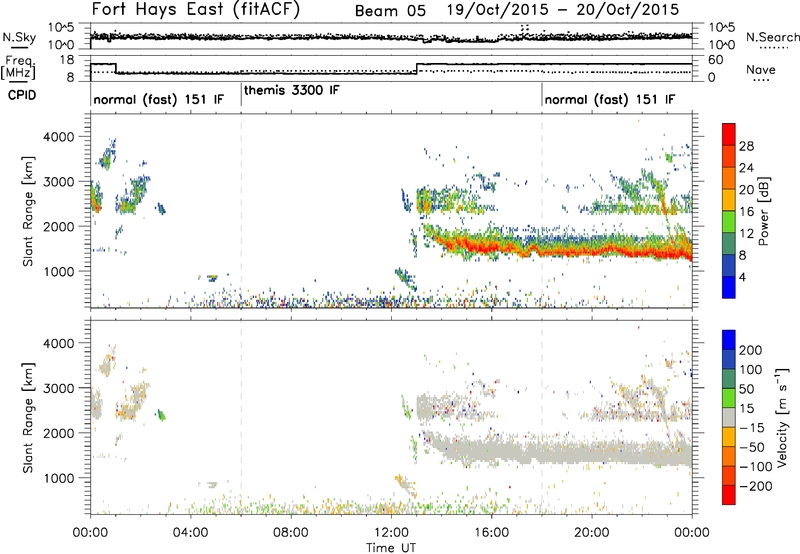This screenshot has height=554, width=800.
Task: Click the 'N.Search' legend label
Action: pos(772,37)
